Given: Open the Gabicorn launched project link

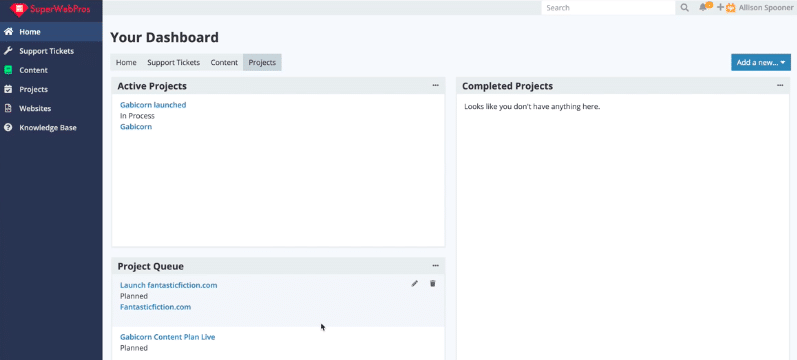Looking at the screenshot, I should [x=153, y=105].
